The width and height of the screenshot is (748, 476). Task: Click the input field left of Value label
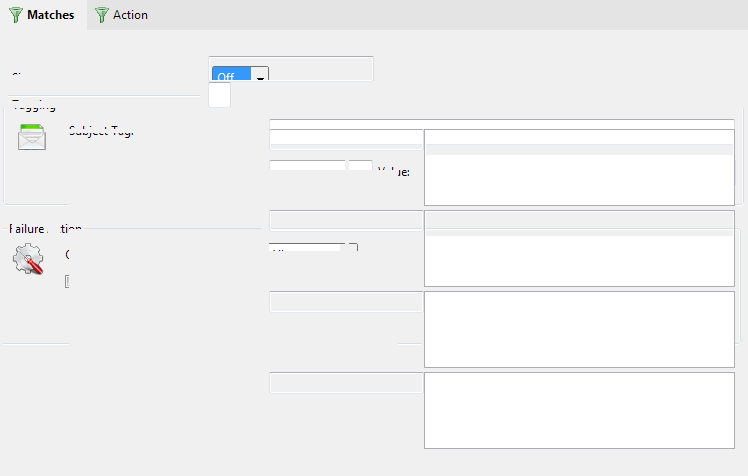coord(307,166)
